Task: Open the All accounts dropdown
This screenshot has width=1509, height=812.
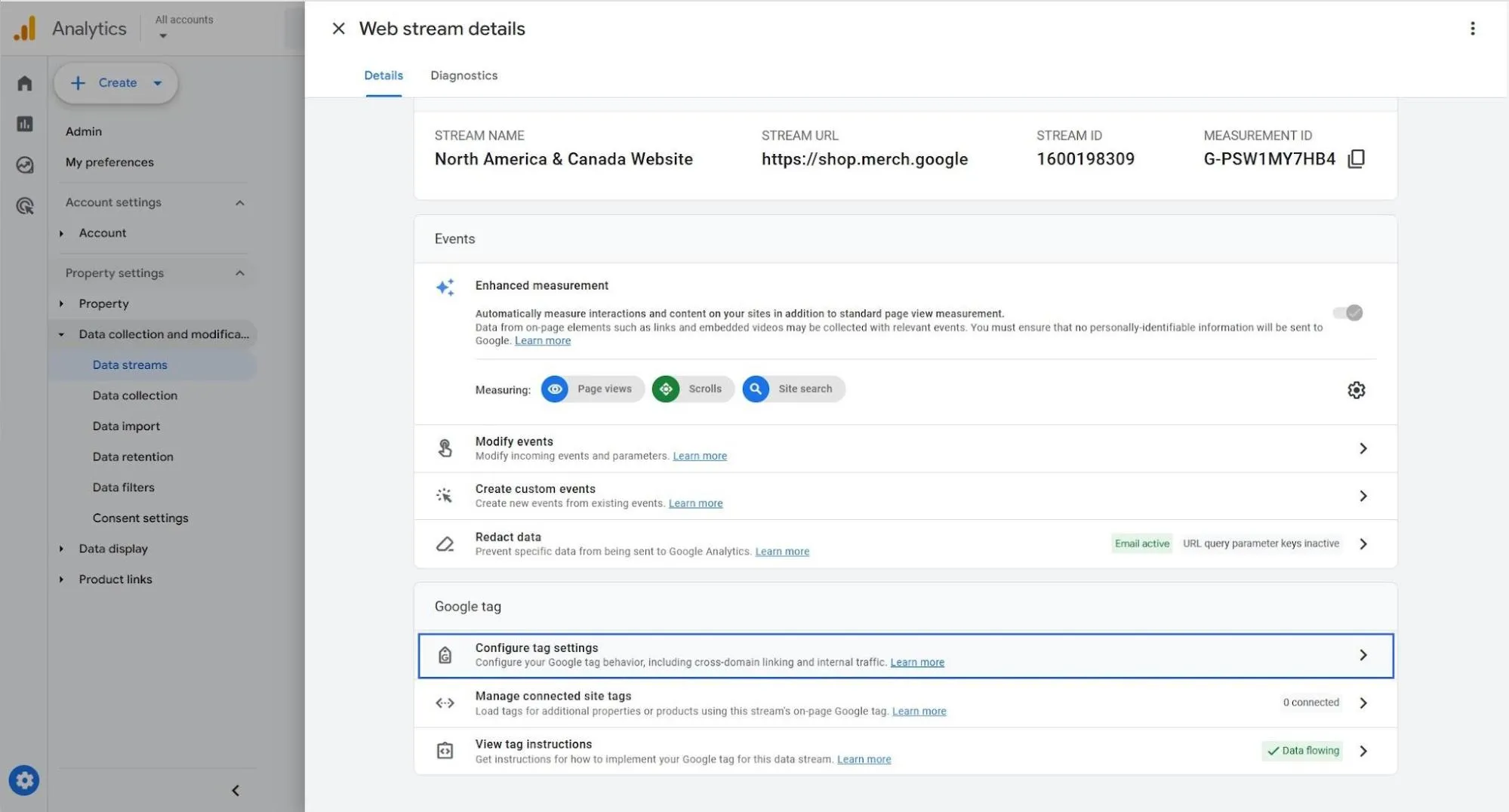Action: 184,27
